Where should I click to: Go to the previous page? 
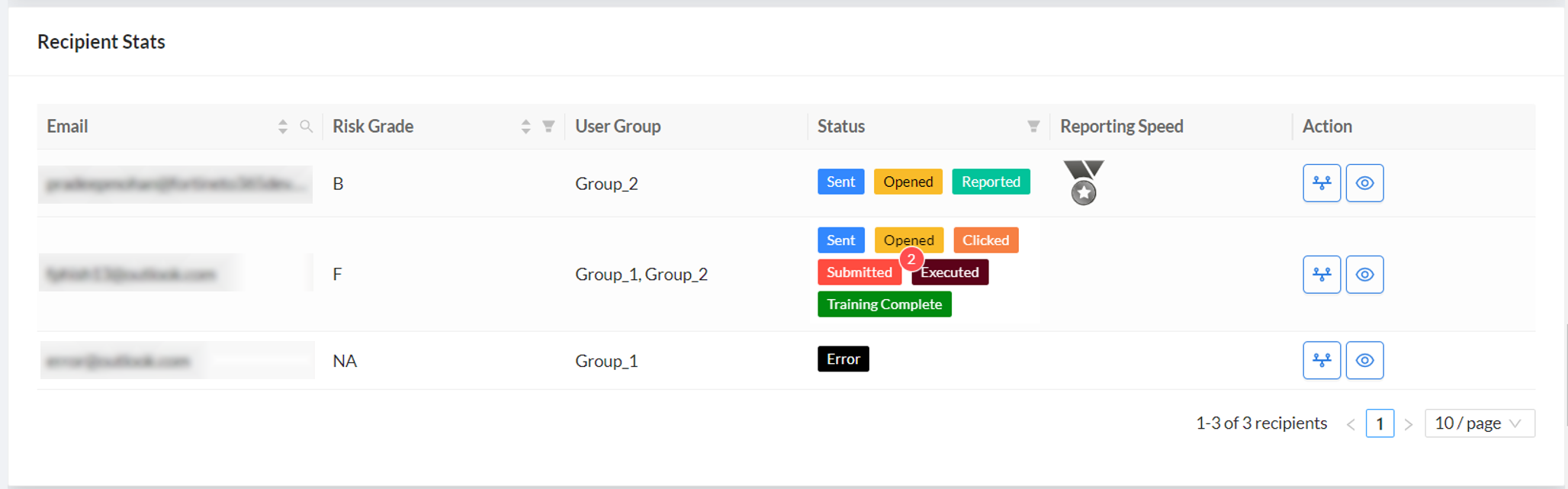(x=1351, y=424)
